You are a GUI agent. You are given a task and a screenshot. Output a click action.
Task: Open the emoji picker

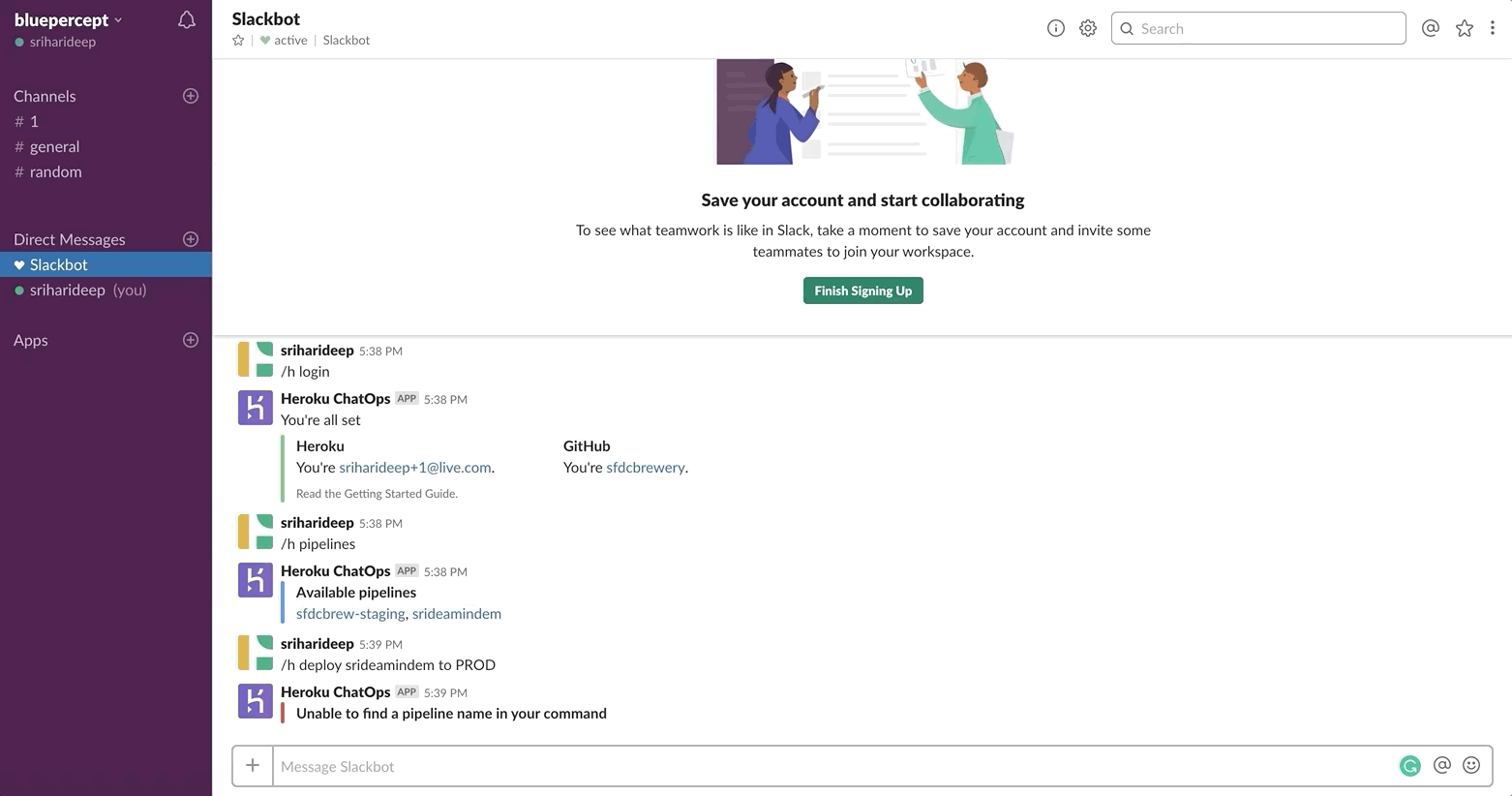click(1471, 765)
